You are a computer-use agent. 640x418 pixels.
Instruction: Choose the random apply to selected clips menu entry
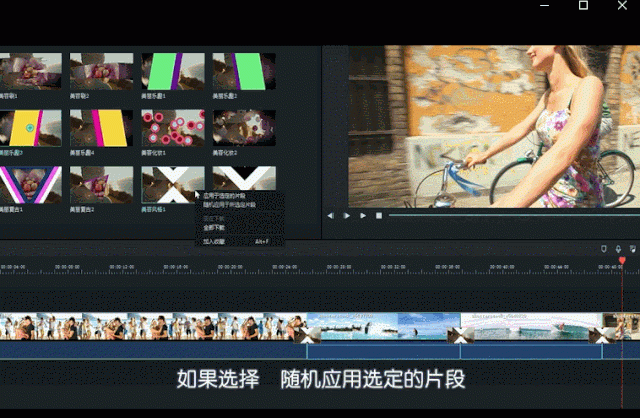229,205
